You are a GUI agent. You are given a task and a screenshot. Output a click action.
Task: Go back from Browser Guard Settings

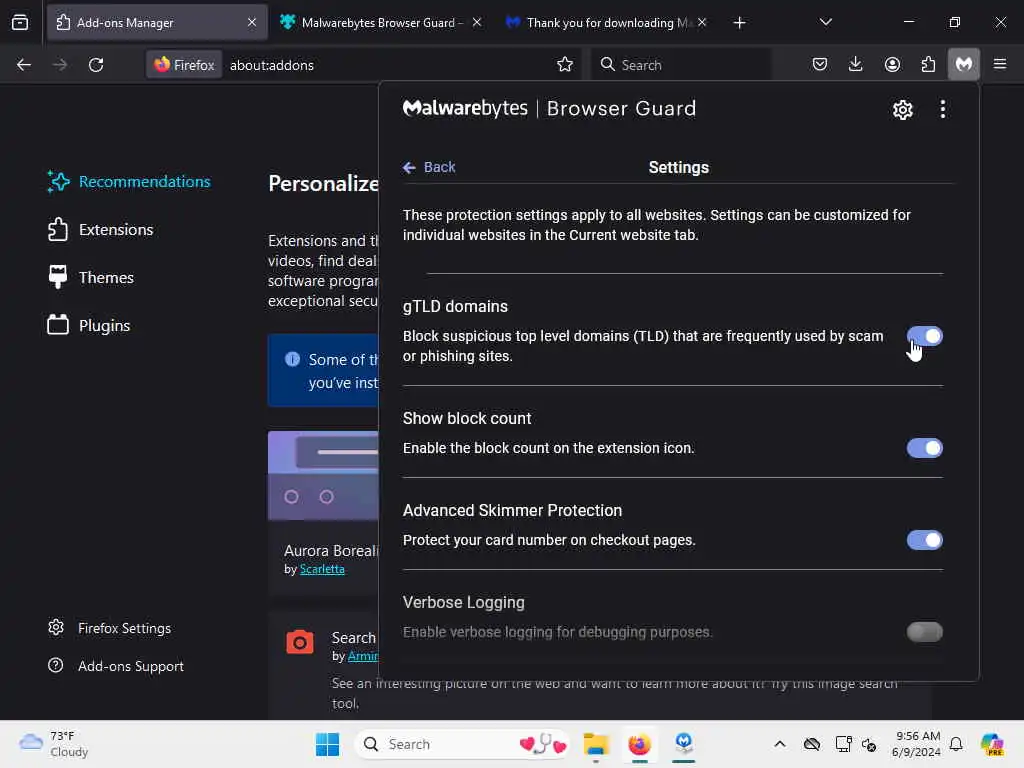click(x=429, y=167)
